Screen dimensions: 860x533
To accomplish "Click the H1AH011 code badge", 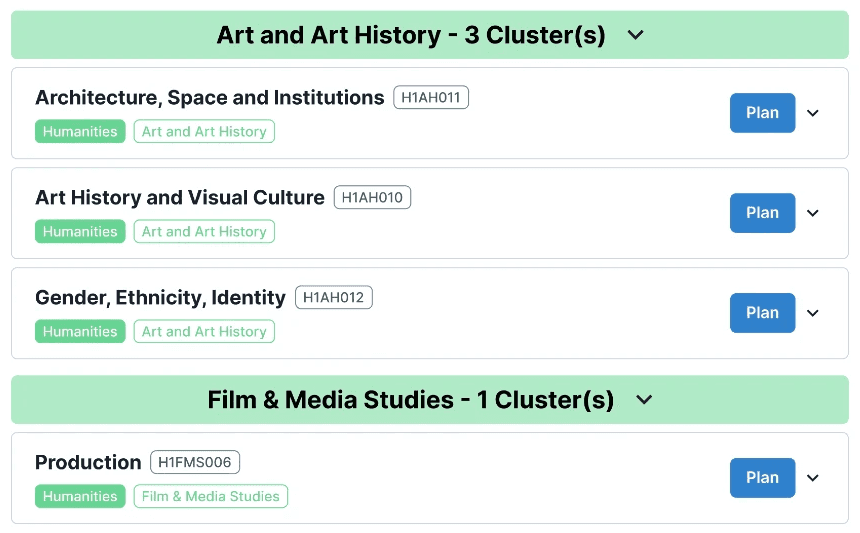I will click(431, 97).
